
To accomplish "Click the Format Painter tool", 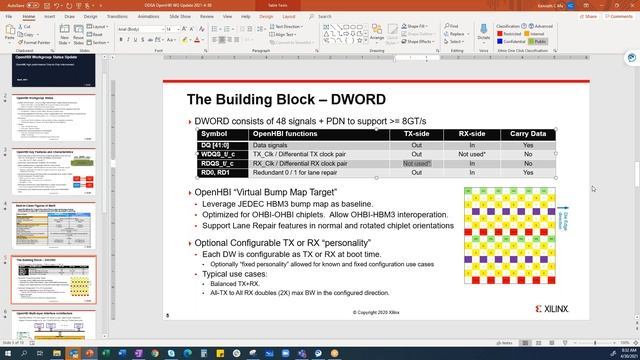I will 34,42.
